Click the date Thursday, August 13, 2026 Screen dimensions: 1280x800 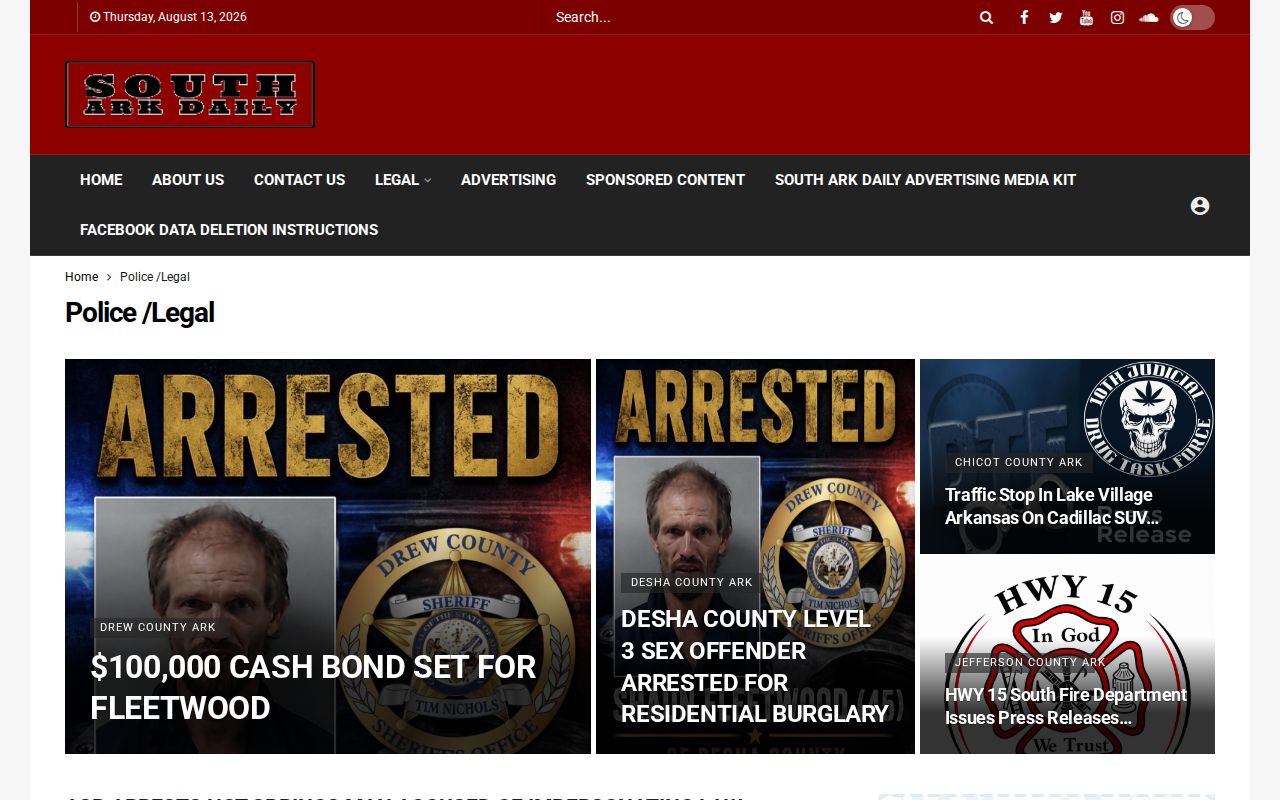pyautogui.click(x=168, y=17)
